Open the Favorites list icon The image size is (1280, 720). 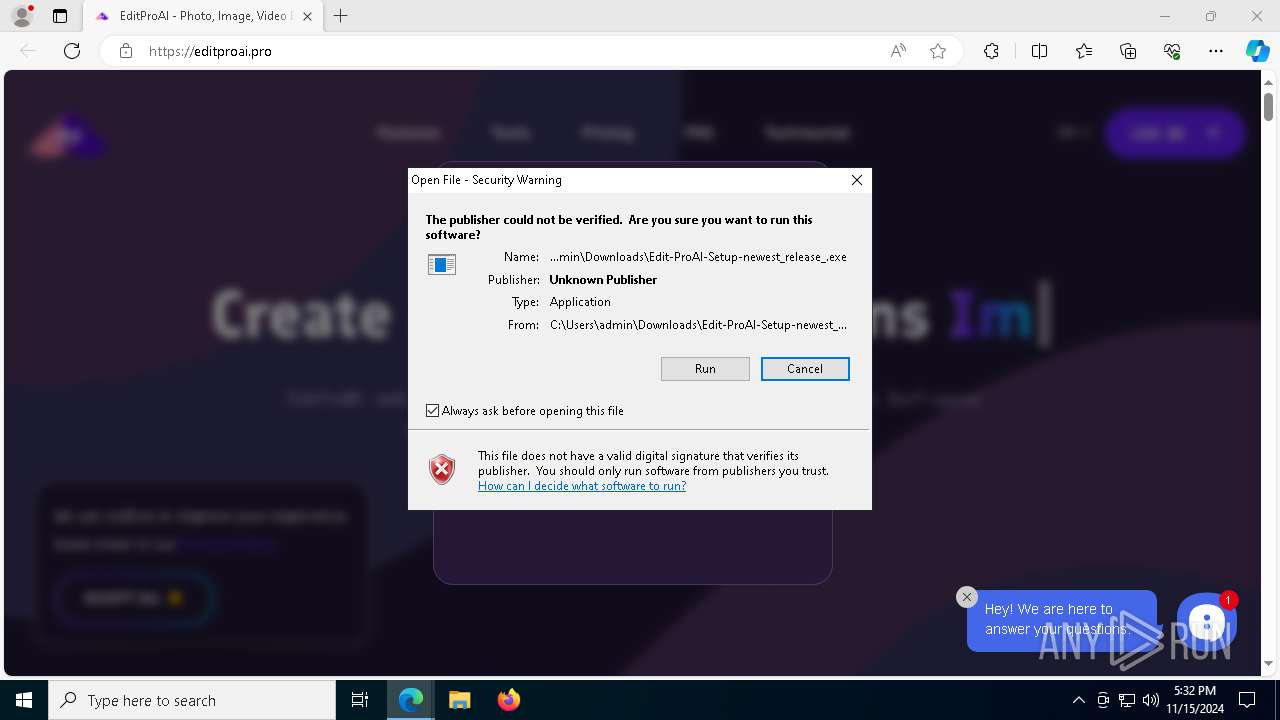tap(1084, 51)
